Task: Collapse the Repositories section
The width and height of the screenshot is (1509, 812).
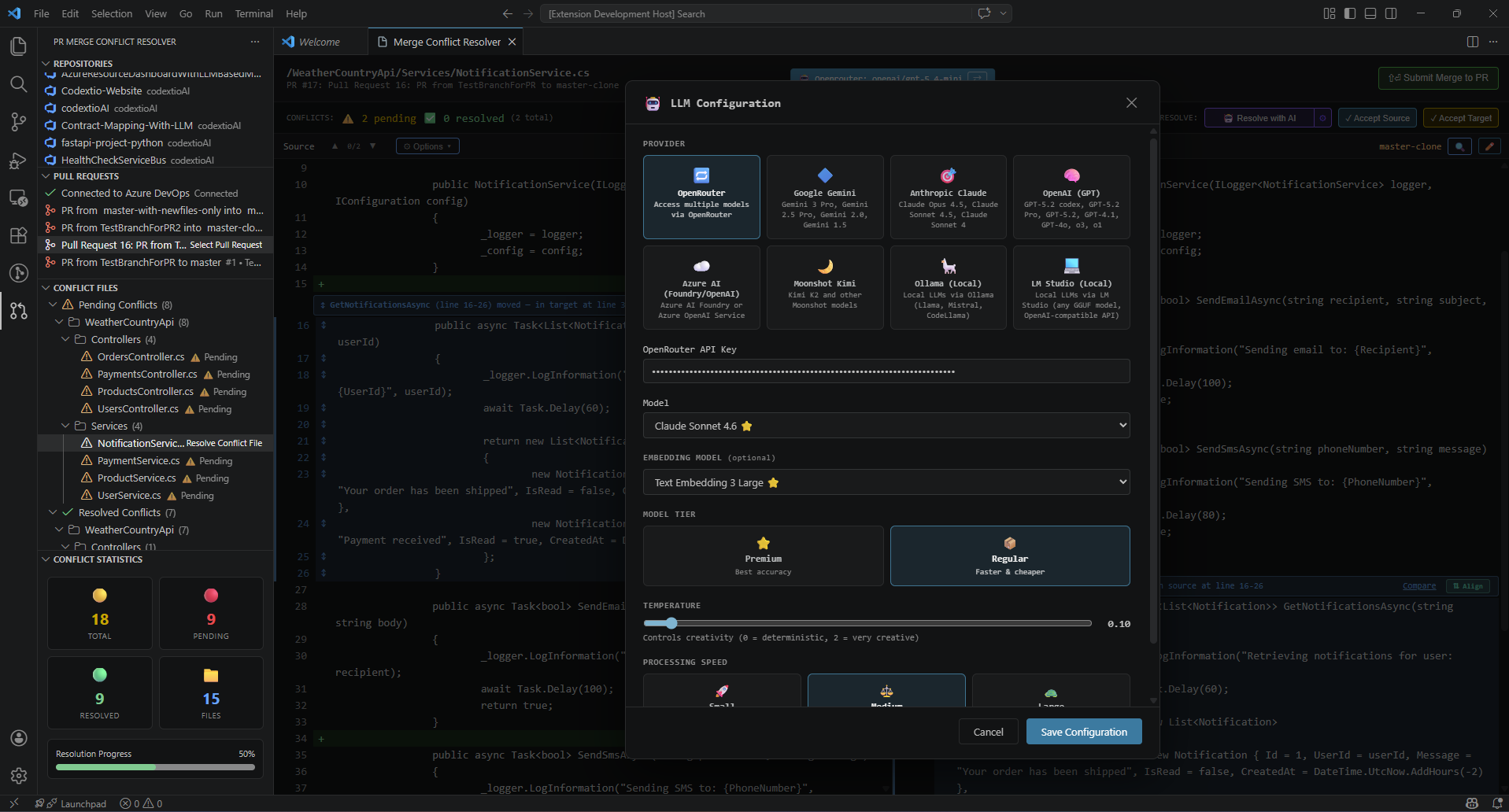Action: [46, 64]
